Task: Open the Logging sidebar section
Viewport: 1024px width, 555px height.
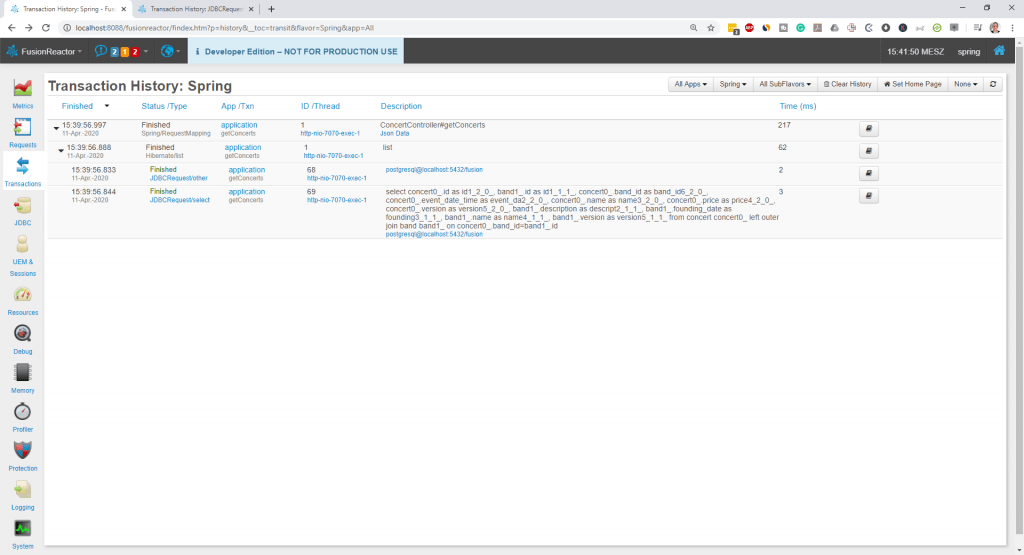Action: 22,496
